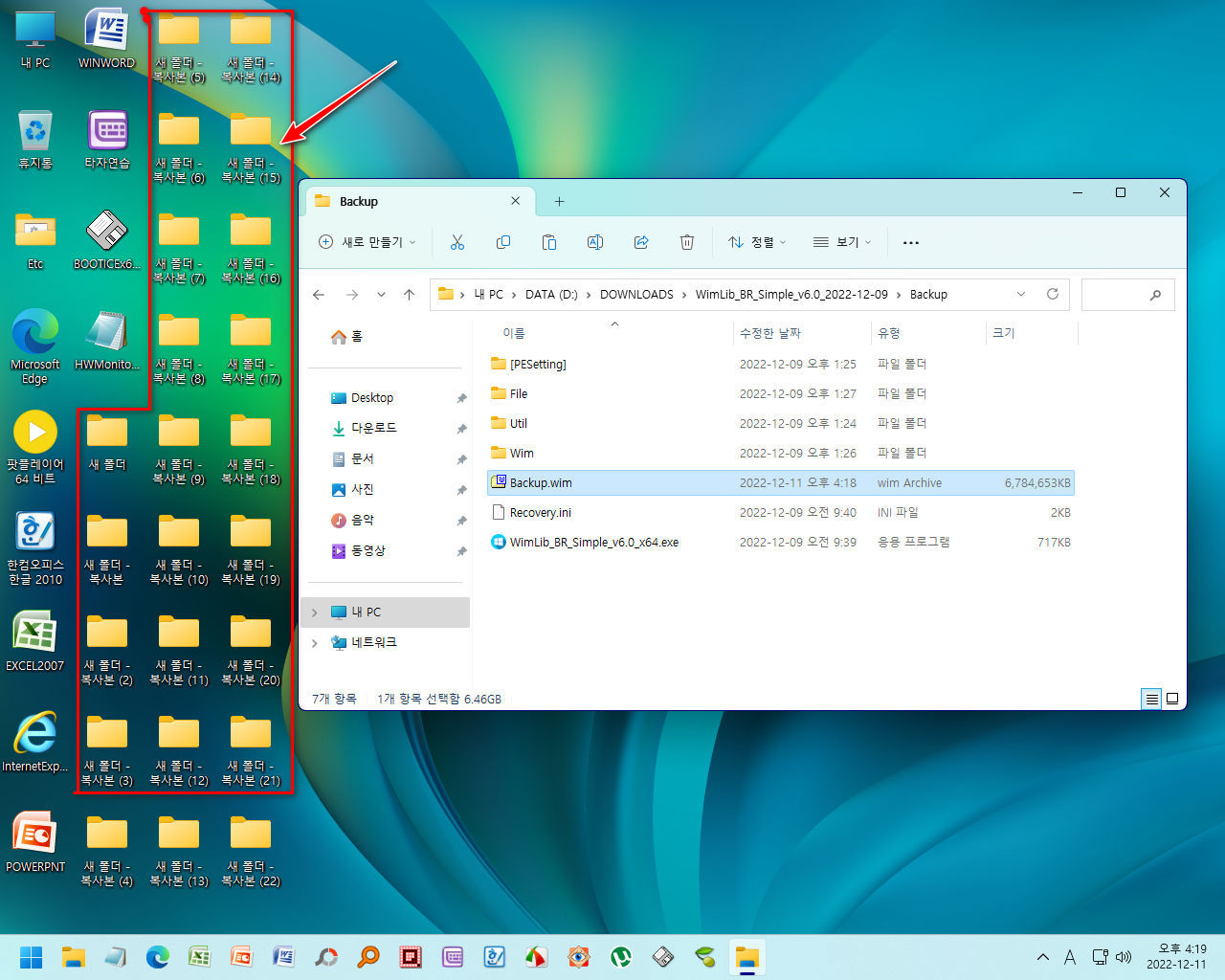Select the HWMonitor desktop icon
The height and width of the screenshot is (980, 1225).
click(x=106, y=341)
